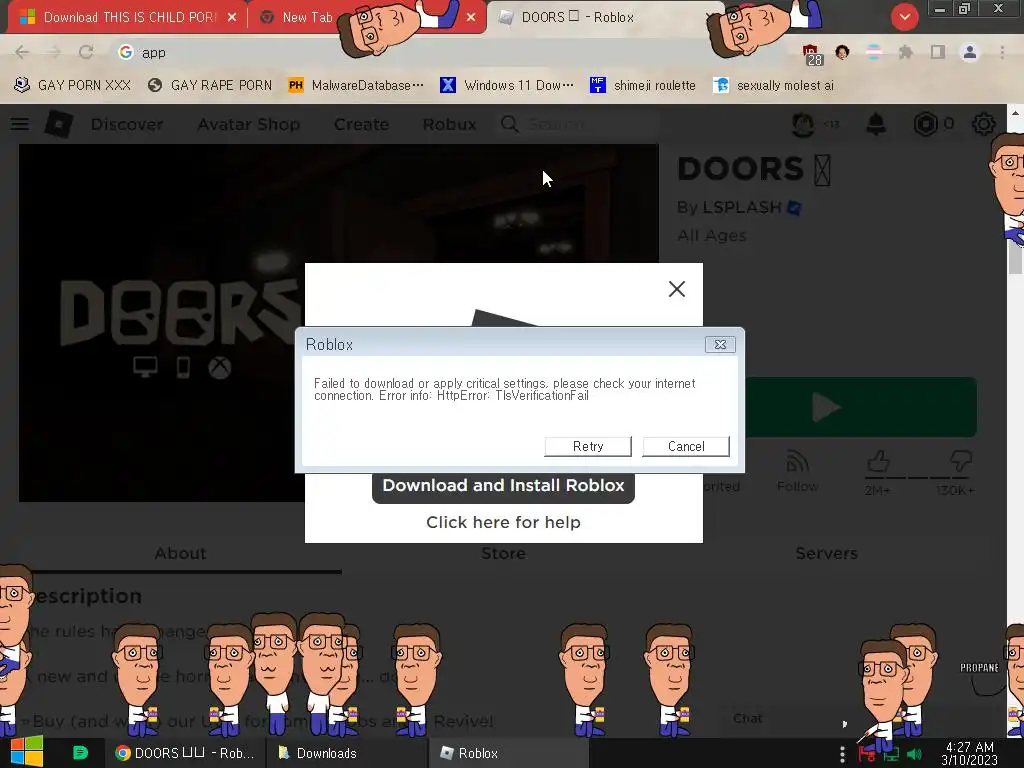Click the Roblox logo home icon
Image resolution: width=1024 pixels, height=768 pixels.
59,123
